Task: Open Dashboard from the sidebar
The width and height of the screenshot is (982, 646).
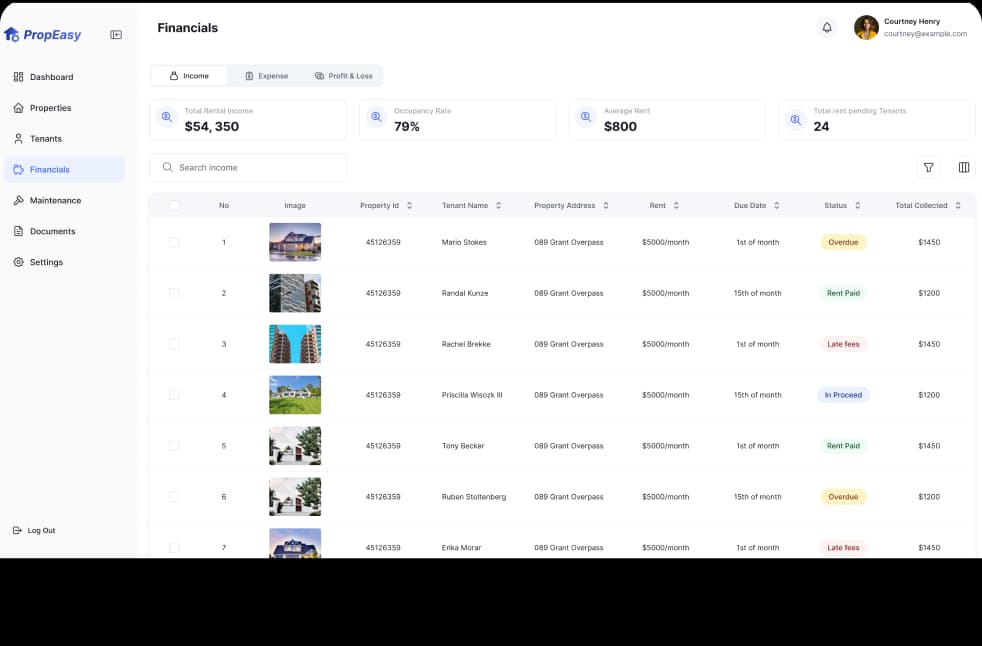Action: coord(64,76)
